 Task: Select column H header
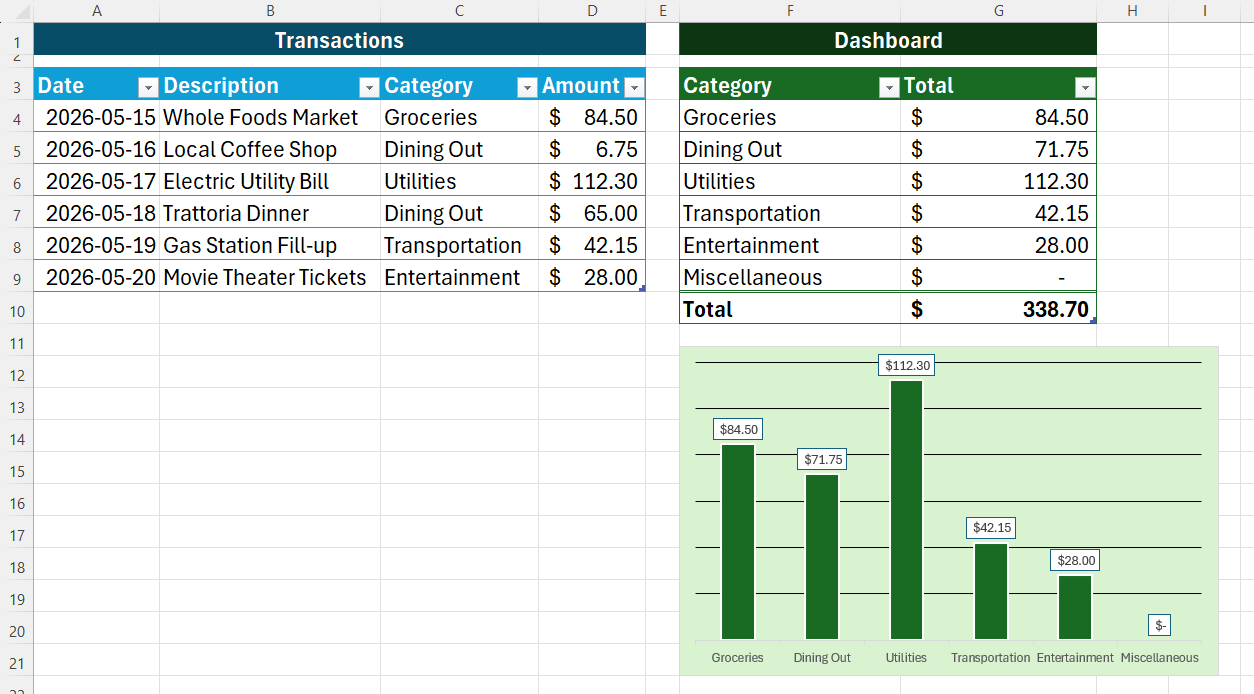pyautogui.click(x=1132, y=10)
